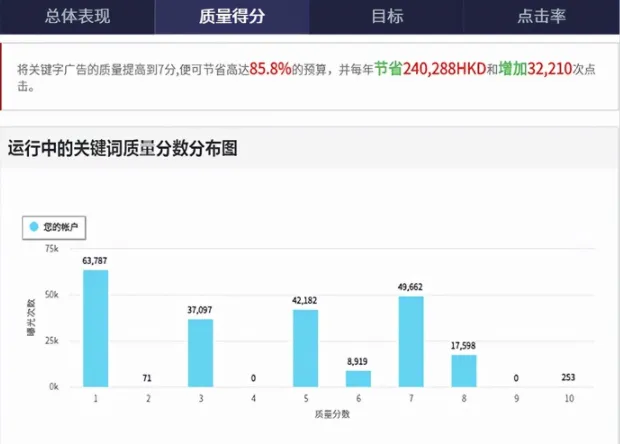This screenshot has width=620, height=444.
Task: Click the blue dot in the 您的帐户 legend
Action: click(x=34, y=227)
